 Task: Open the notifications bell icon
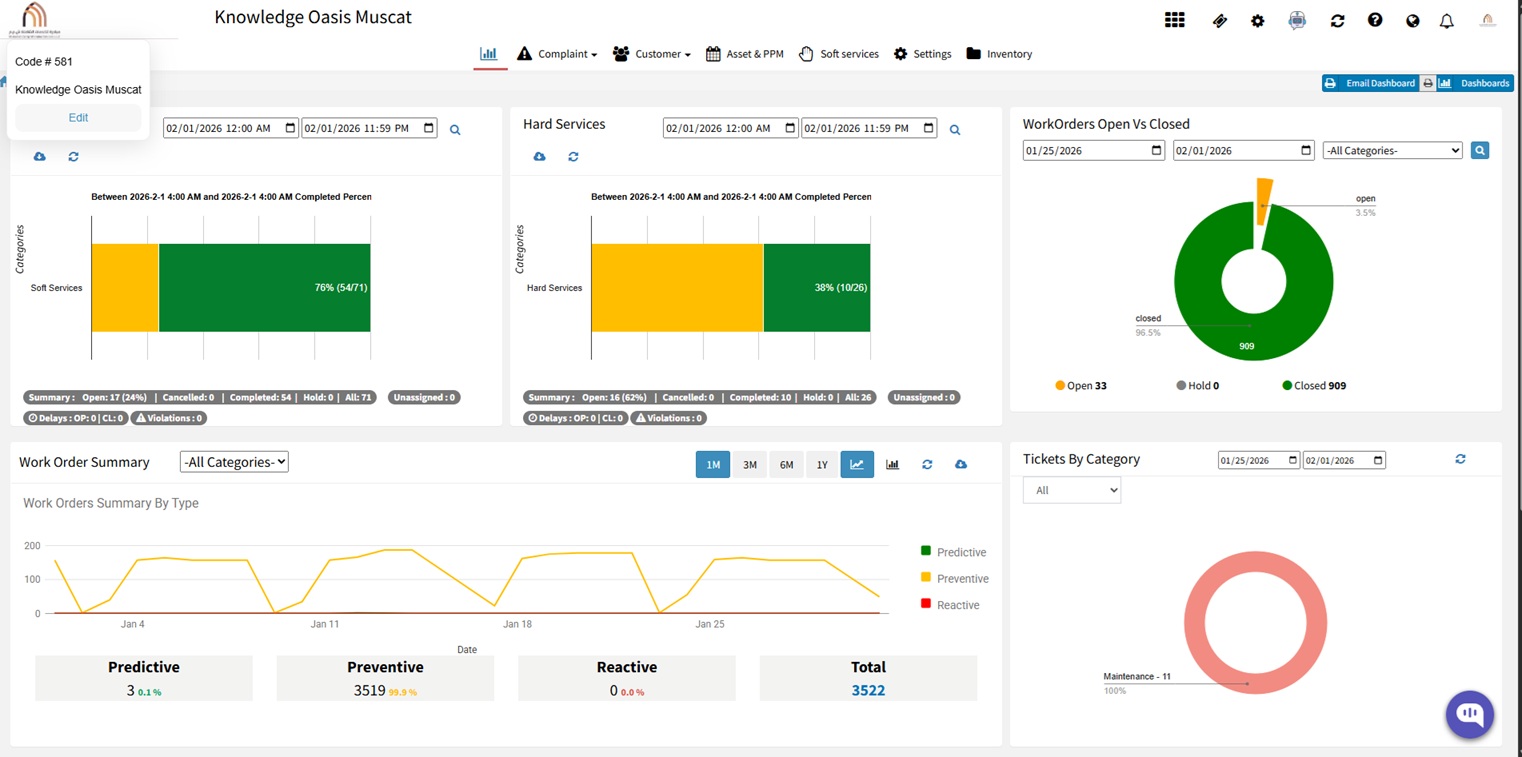[x=1446, y=19]
